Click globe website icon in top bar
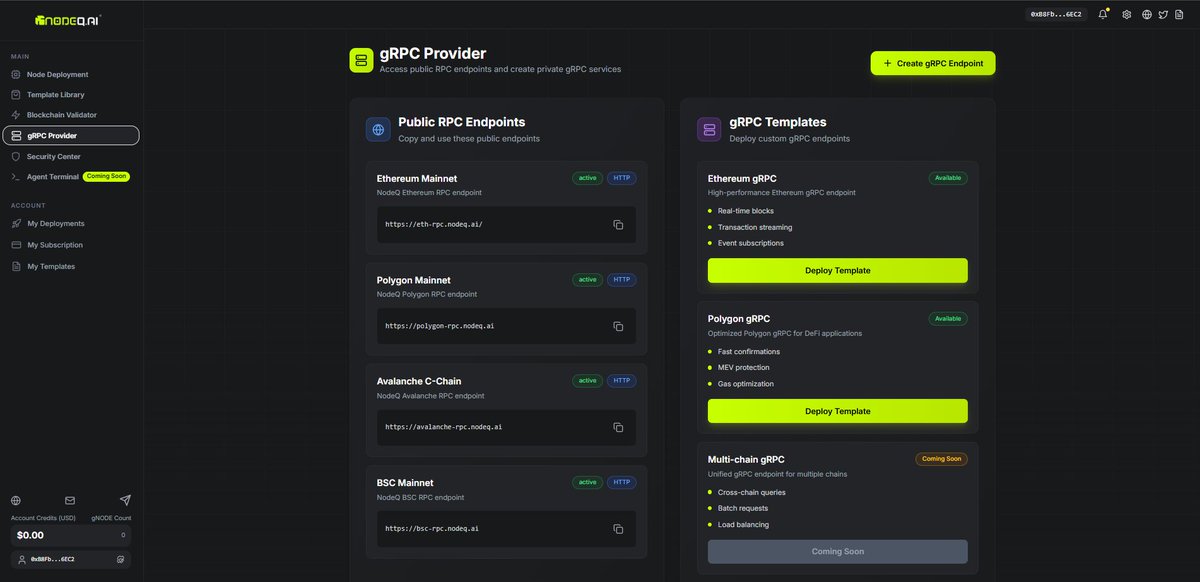The height and width of the screenshot is (582, 1200). click(1147, 15)
